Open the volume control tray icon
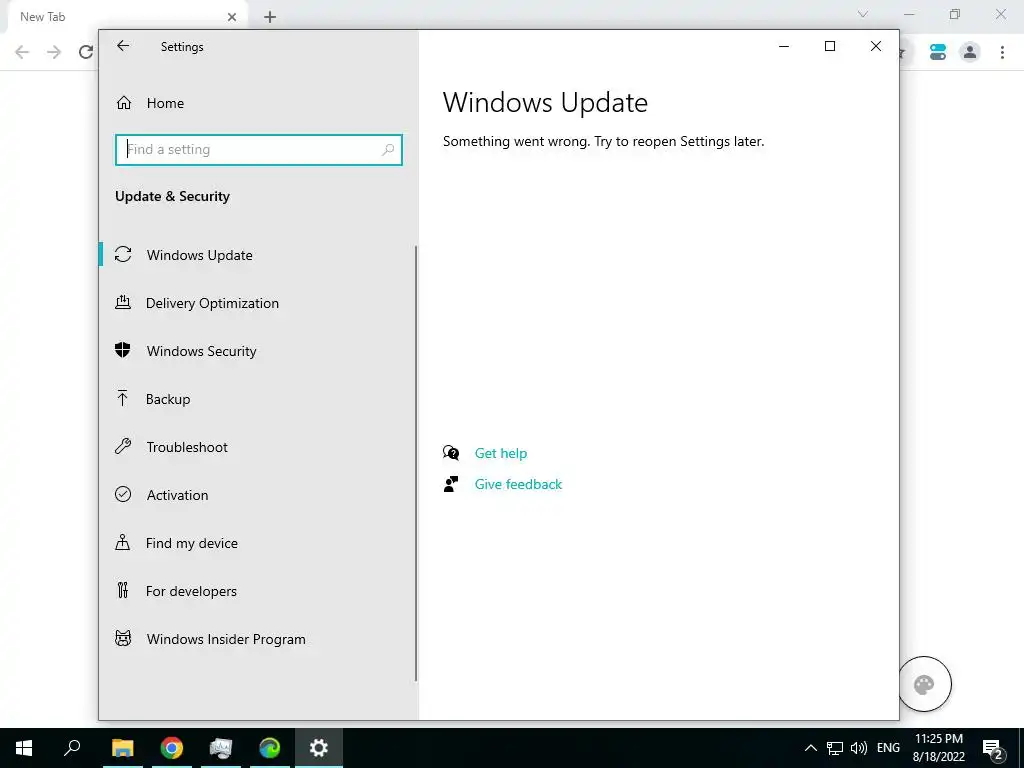 point(859,748)
